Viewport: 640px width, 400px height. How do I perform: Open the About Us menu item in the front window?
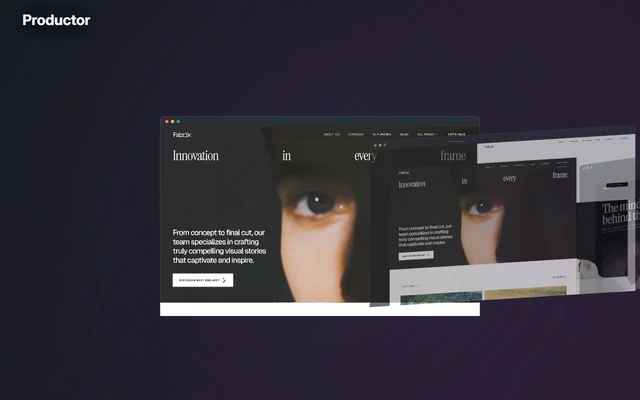coord(331,134)
